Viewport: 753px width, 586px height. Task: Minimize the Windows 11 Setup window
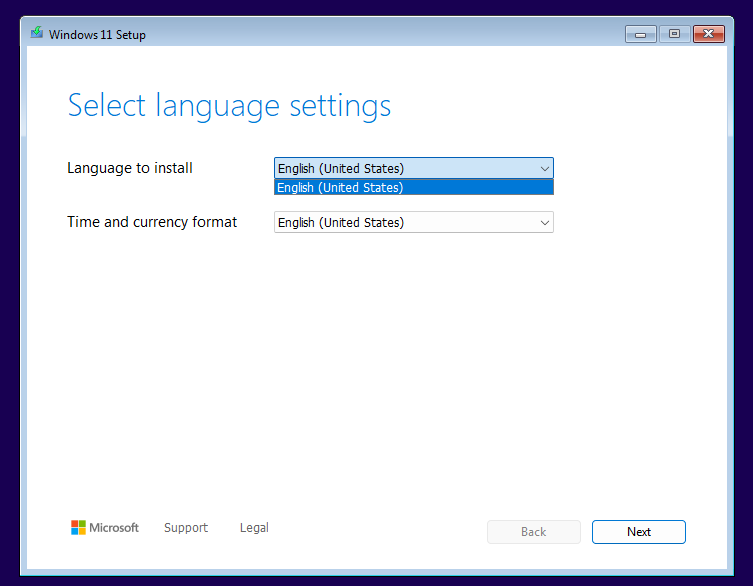pos(641,34)
